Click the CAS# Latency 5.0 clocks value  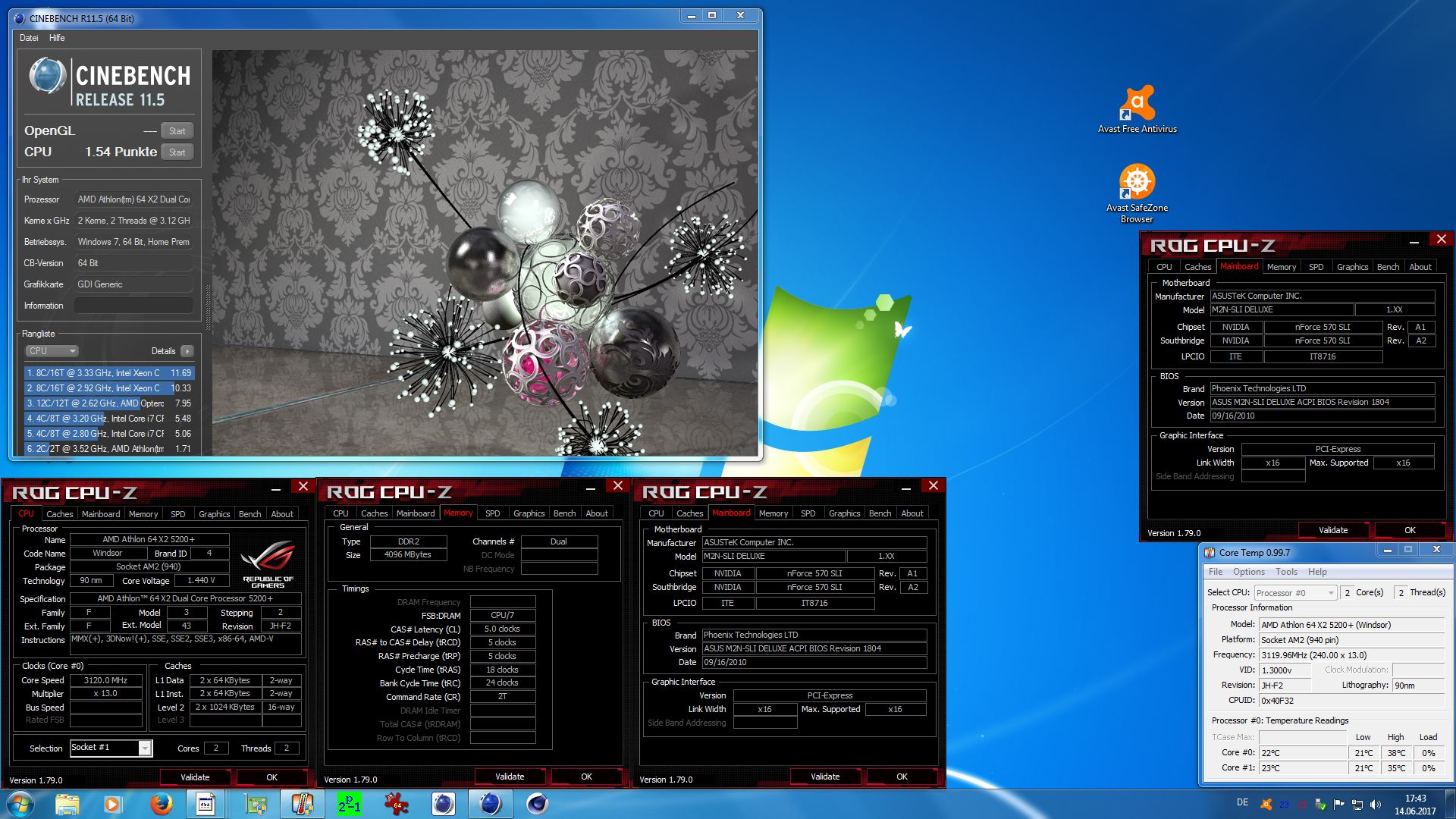[502, 629]
